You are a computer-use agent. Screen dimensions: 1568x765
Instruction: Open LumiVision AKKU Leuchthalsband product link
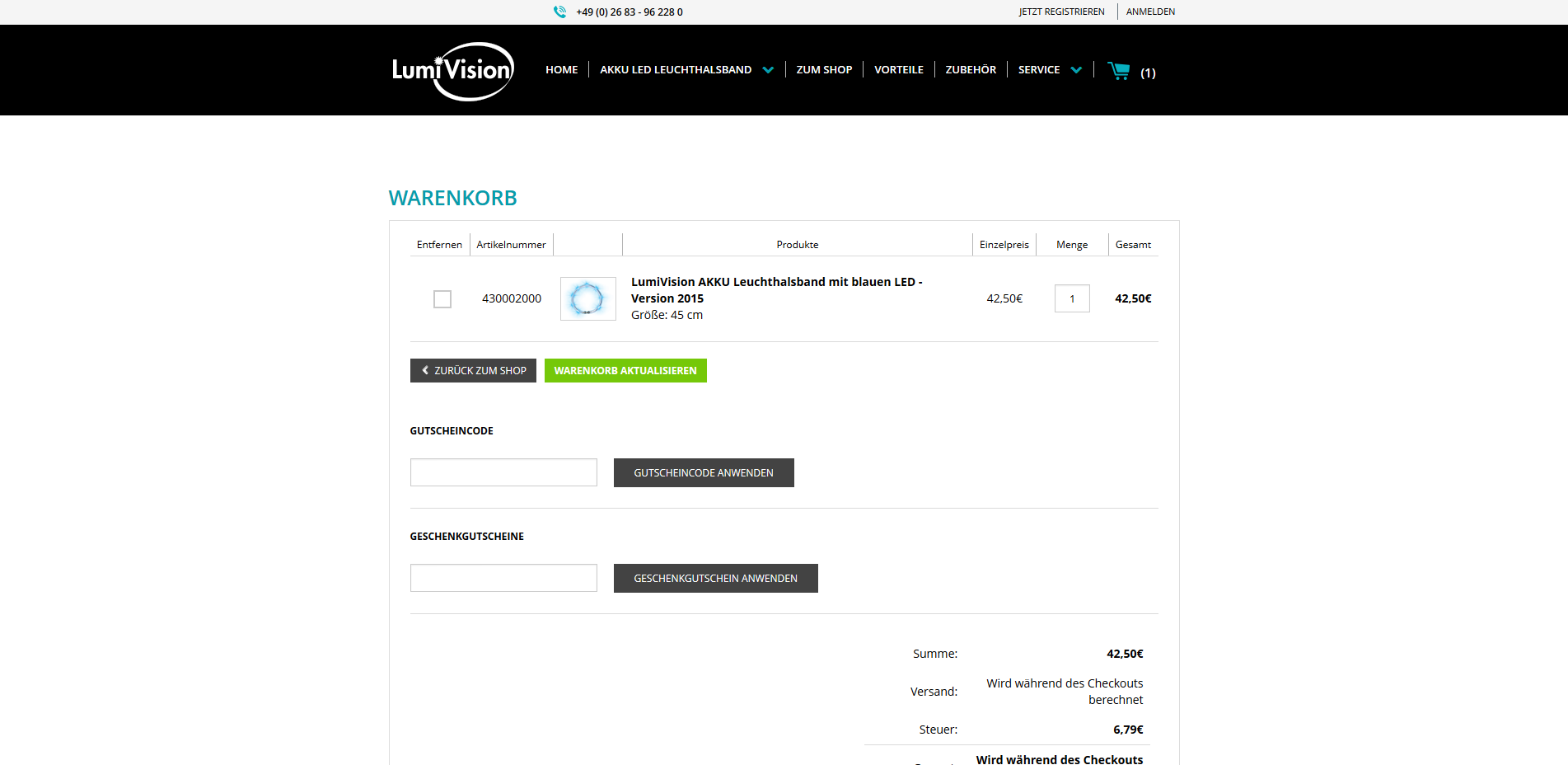tap(776, 290)
